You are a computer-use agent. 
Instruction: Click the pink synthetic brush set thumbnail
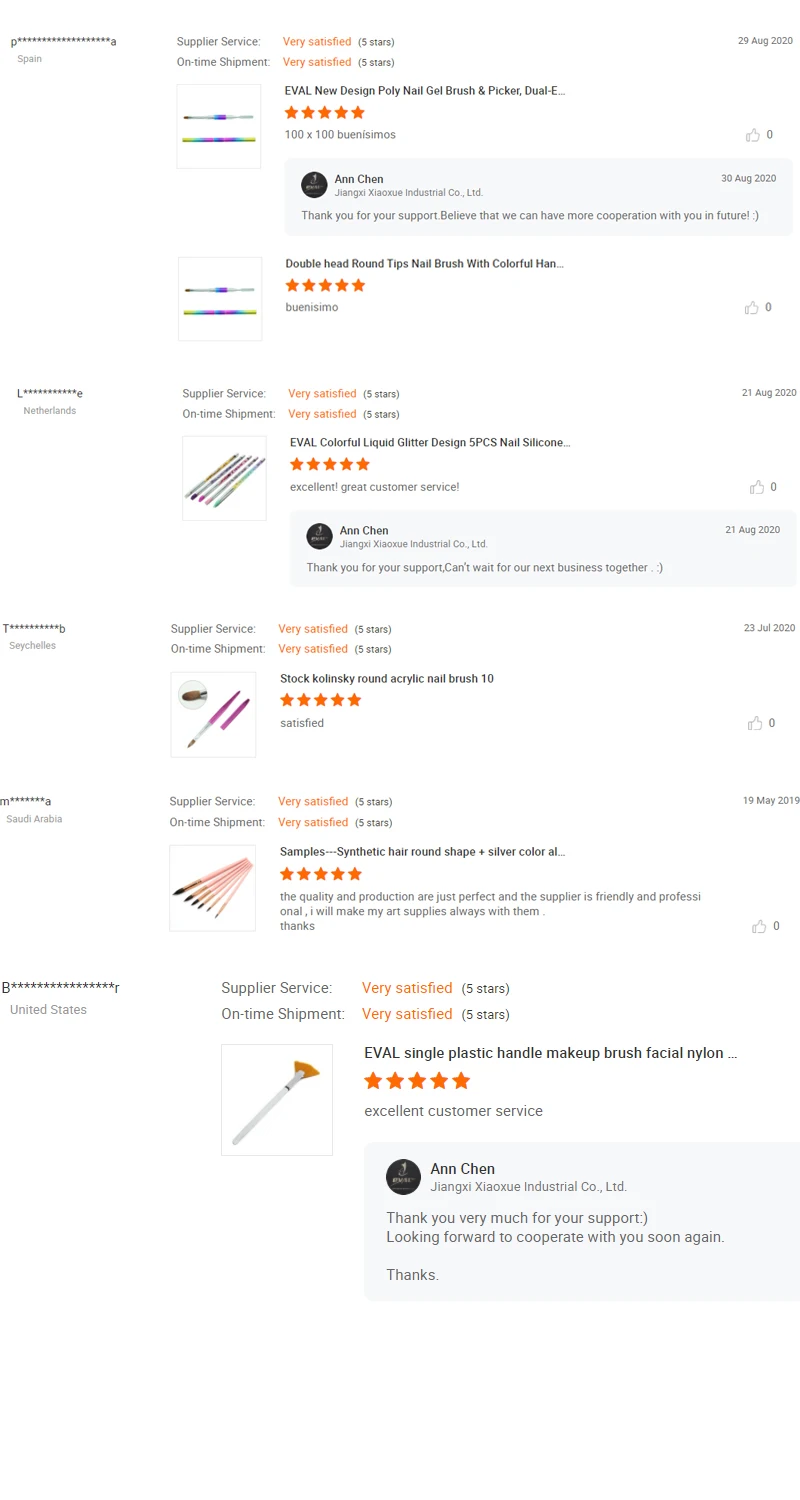click(x=212, y=888)
